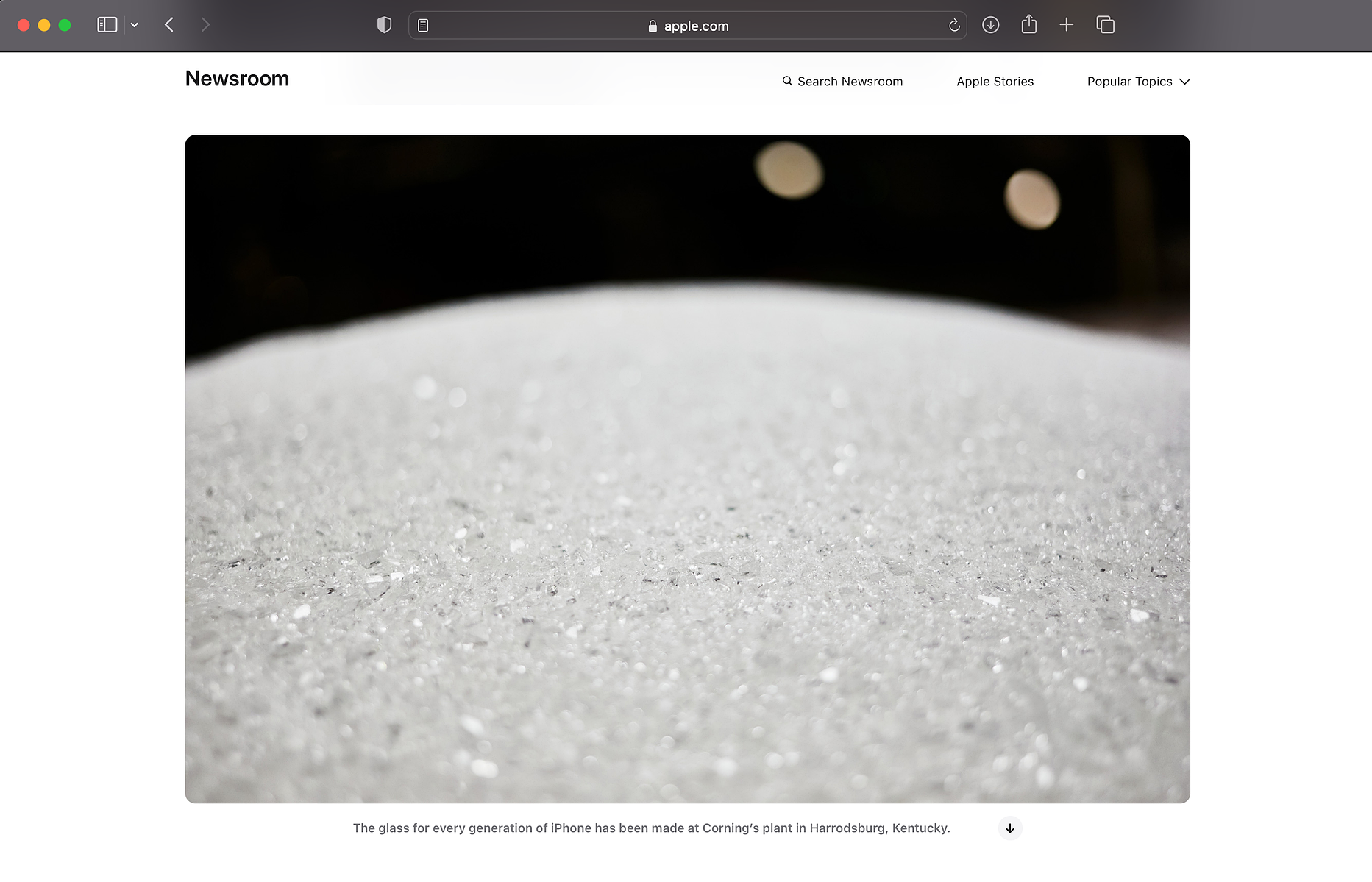Screen dimensions: 1372x882
Task: Open a new tab
Action: click(1067, 25)
